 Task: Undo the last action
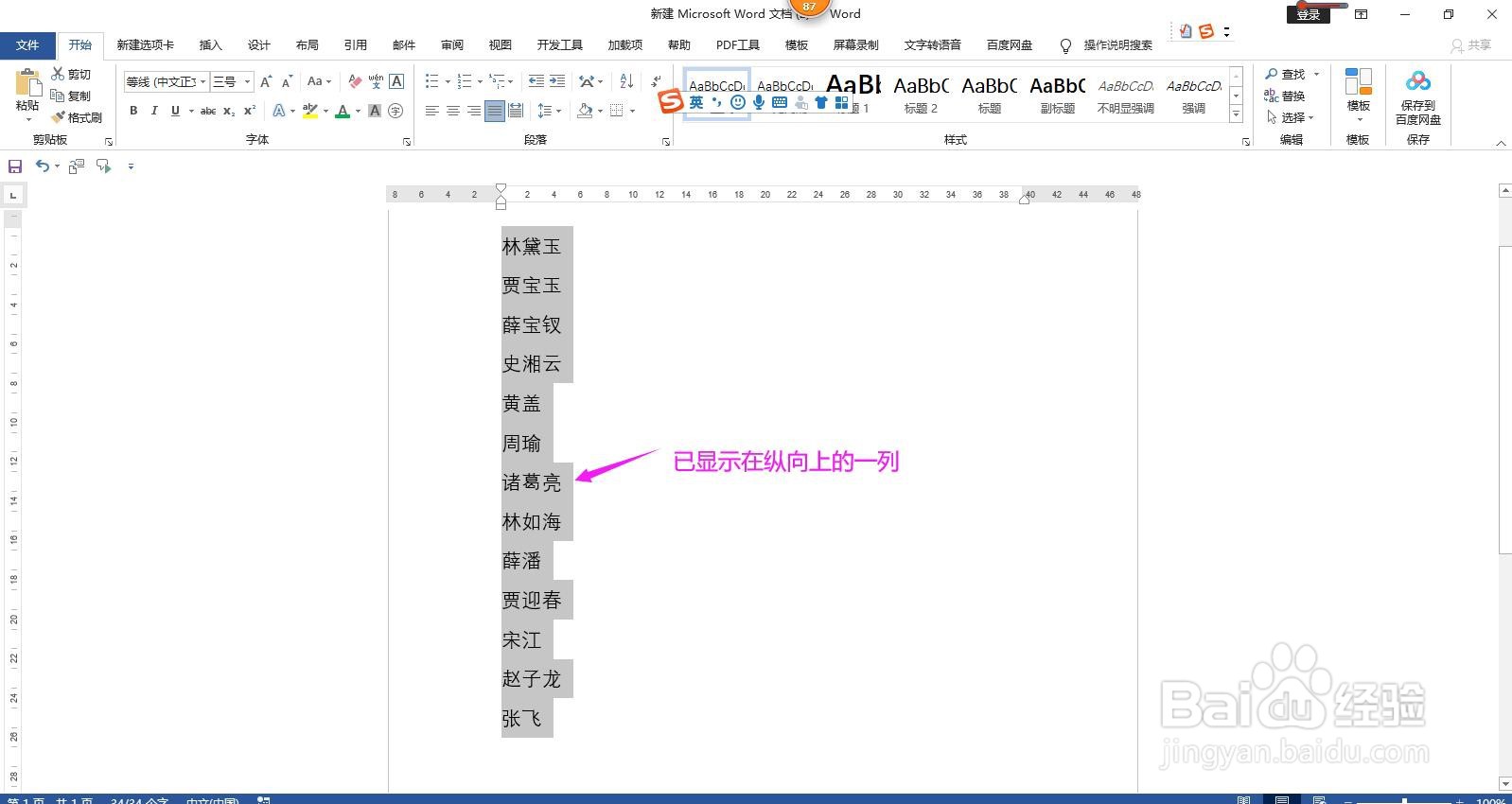point(43,166)
